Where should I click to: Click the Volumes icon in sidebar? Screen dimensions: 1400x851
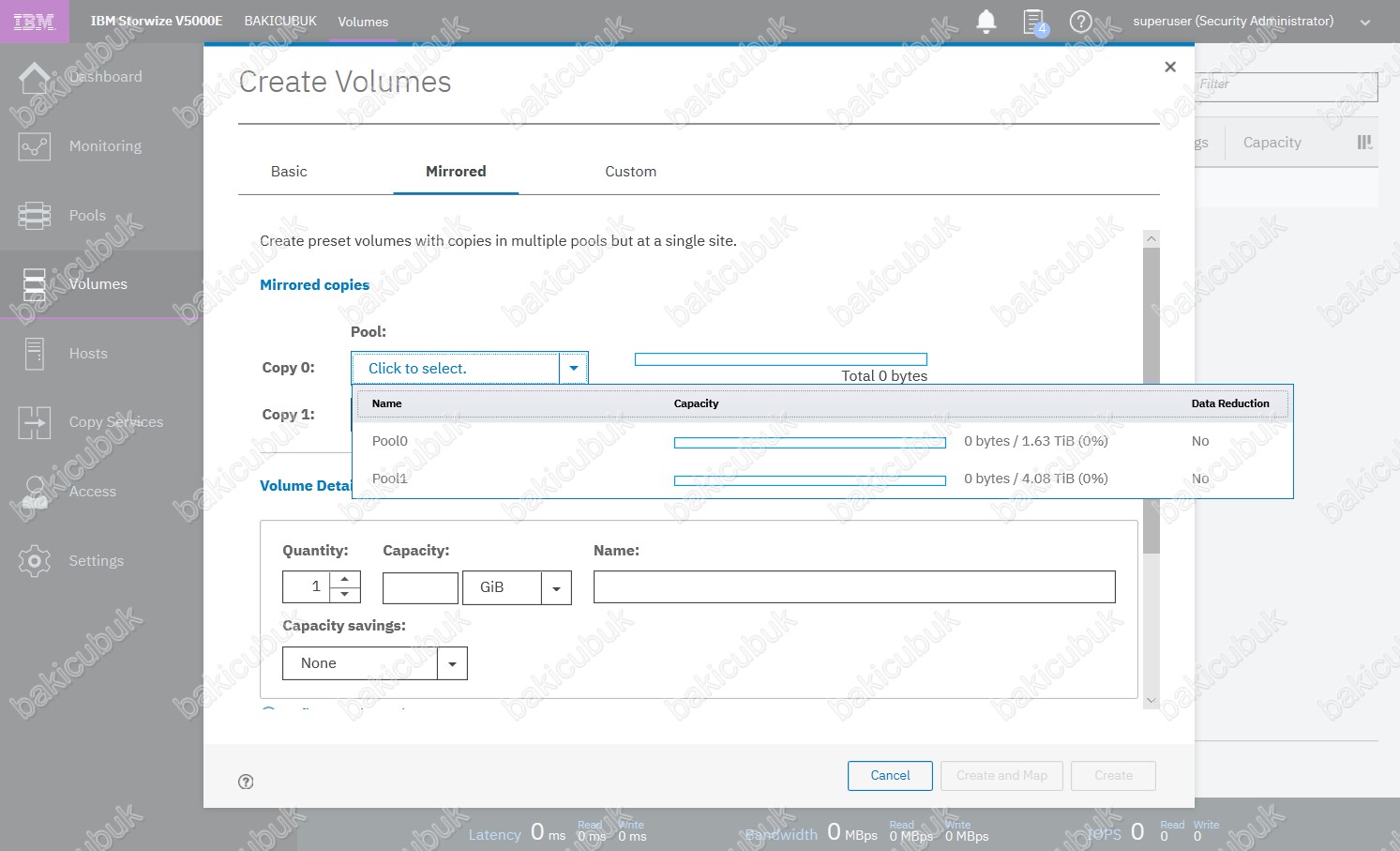(x=35, y=284)
